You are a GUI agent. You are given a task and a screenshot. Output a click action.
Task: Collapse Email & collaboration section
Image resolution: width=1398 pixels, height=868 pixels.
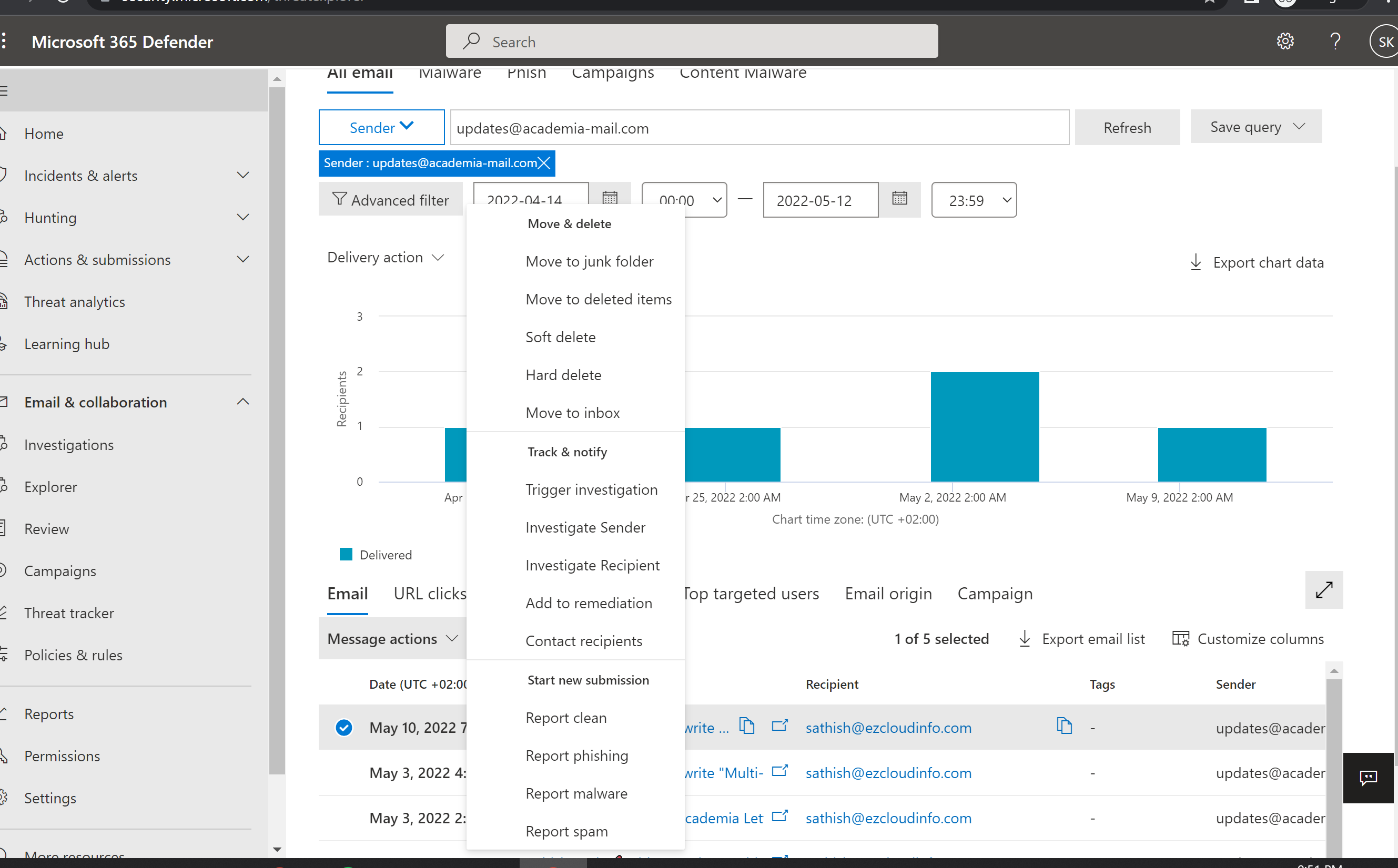[243, 402]
